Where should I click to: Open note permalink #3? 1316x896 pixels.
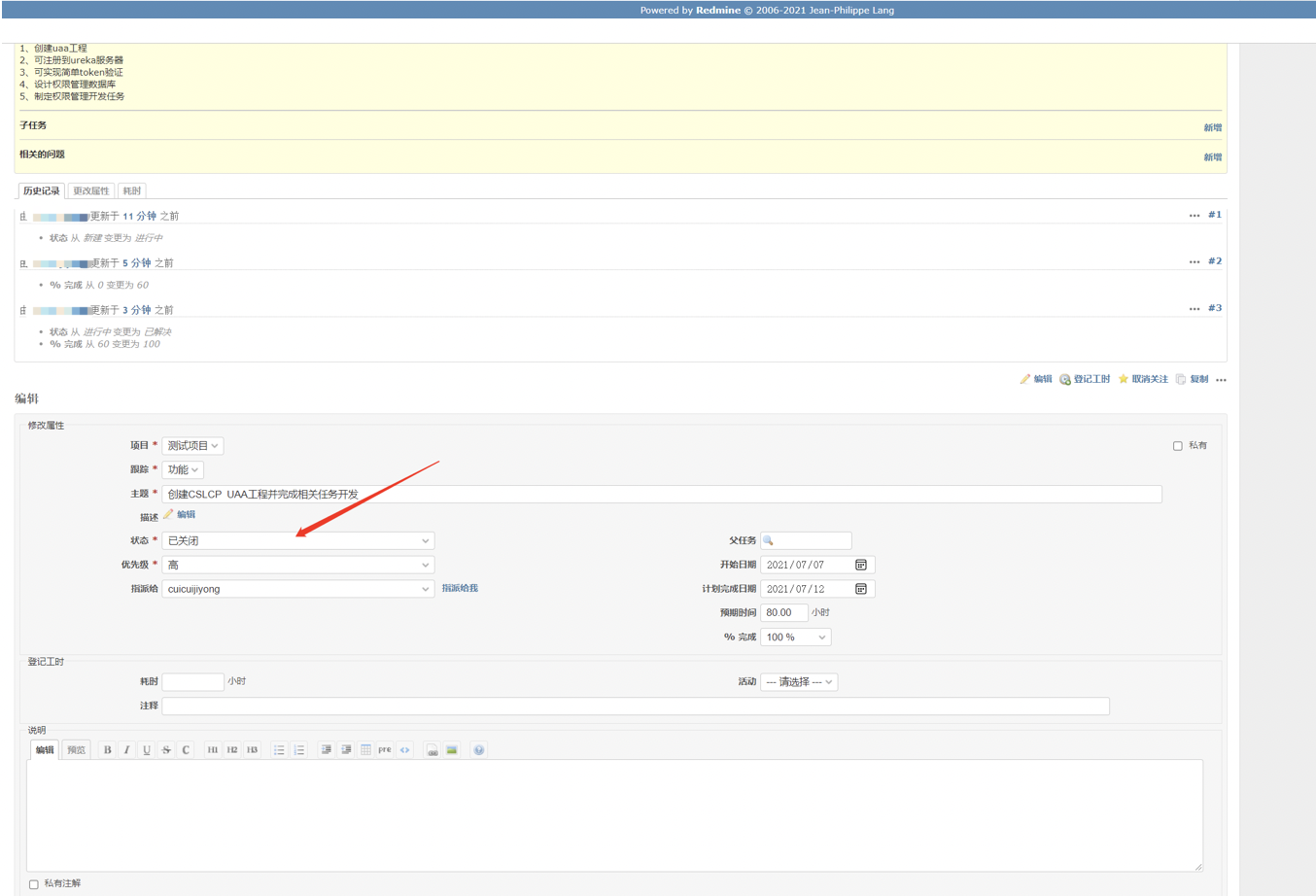click(1215, 308)
